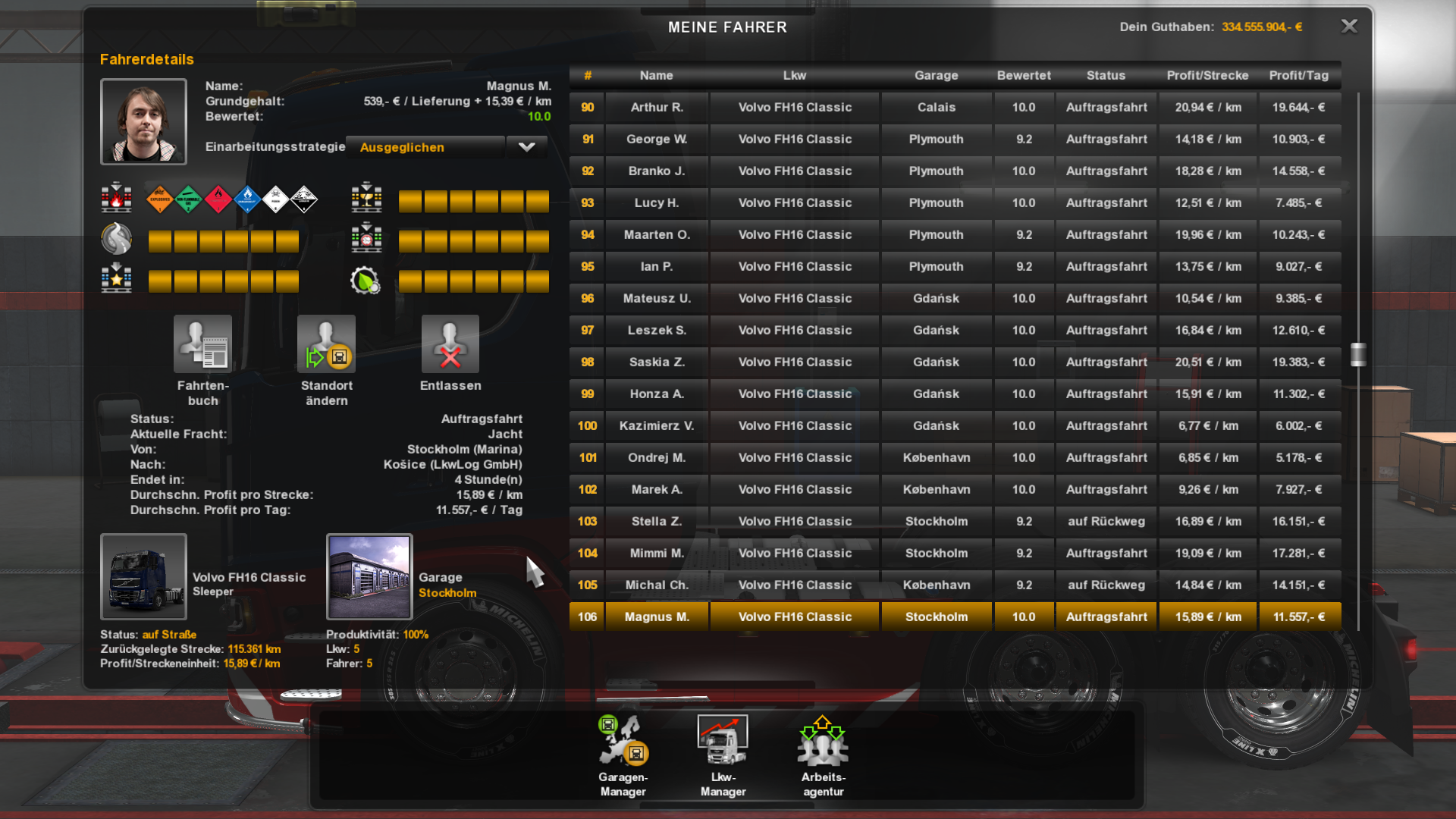This screenshot has width=1456, height=819.
Task: Click the Entlassen dismiss driver icon
Action: pyautogui.click(x=450, y=344)
